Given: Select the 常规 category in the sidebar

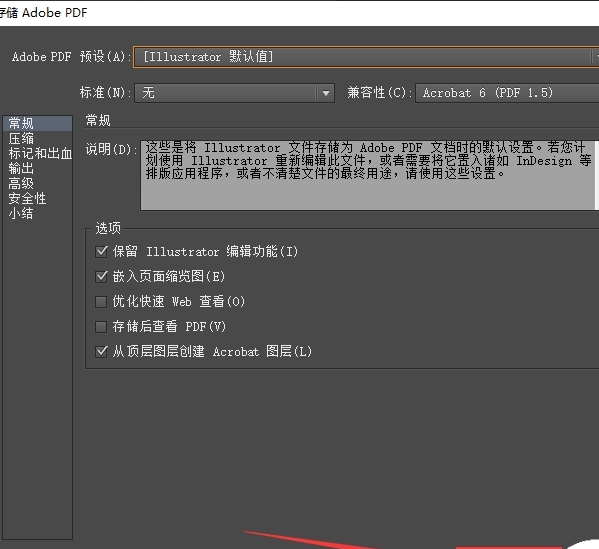Looking at the screenshot, I should point(37,123).
